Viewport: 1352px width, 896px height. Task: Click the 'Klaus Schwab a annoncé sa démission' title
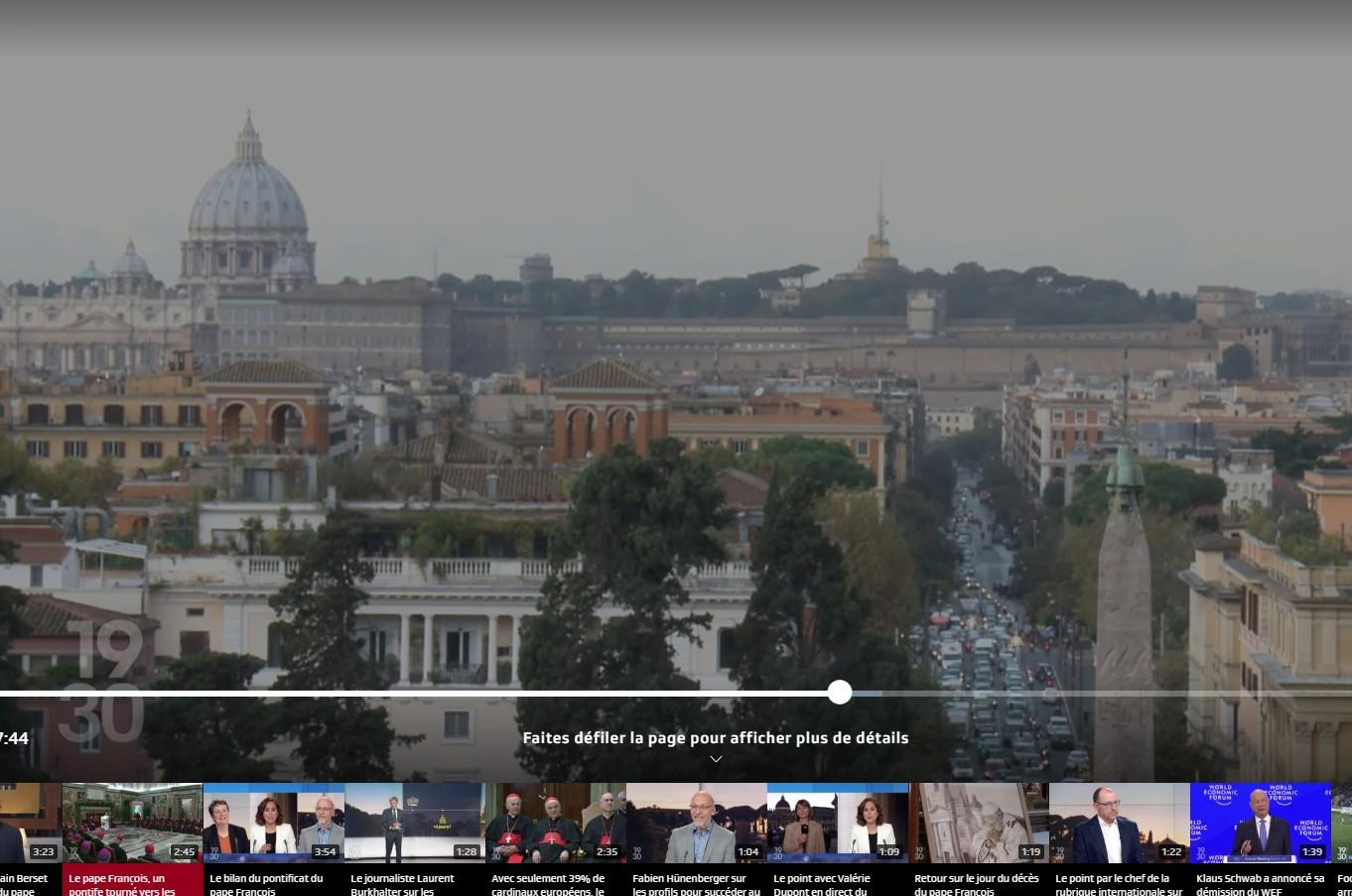[x=1260, y=884]
